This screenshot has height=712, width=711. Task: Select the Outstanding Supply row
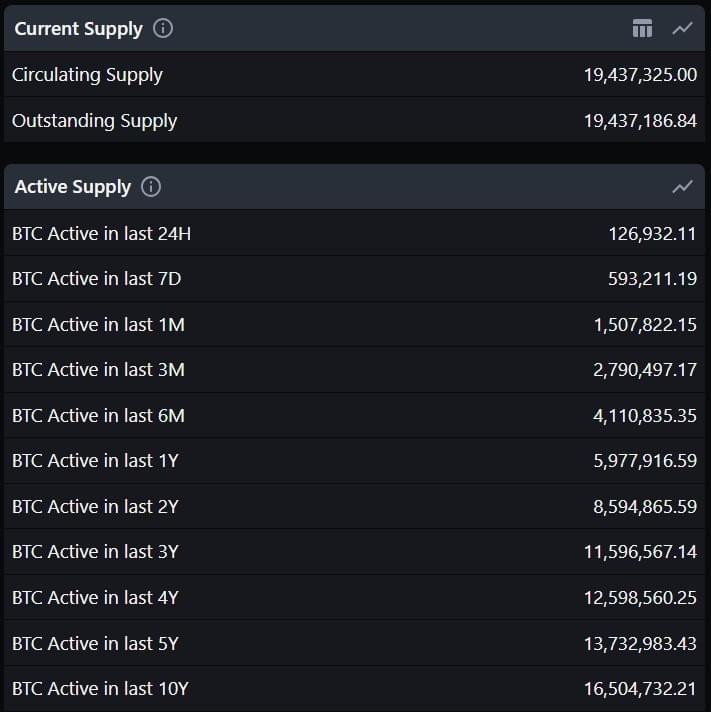point(354,120)
